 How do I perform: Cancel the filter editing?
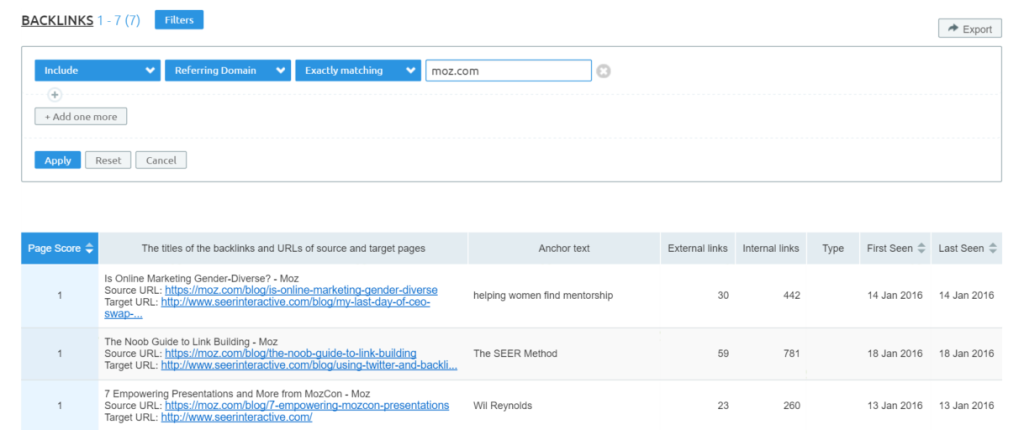click(161, 160)
